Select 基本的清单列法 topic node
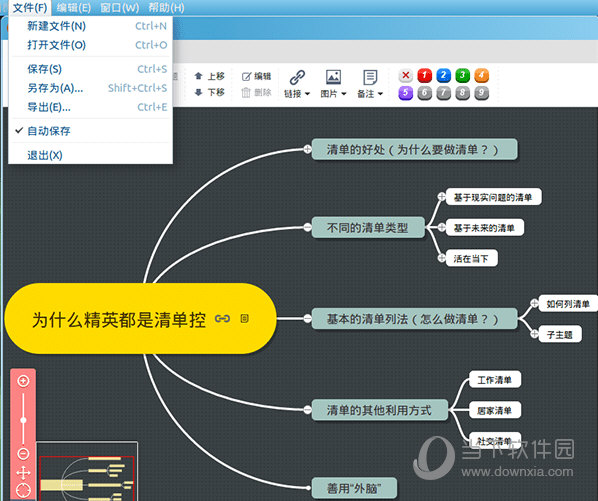 coord(415,319)
